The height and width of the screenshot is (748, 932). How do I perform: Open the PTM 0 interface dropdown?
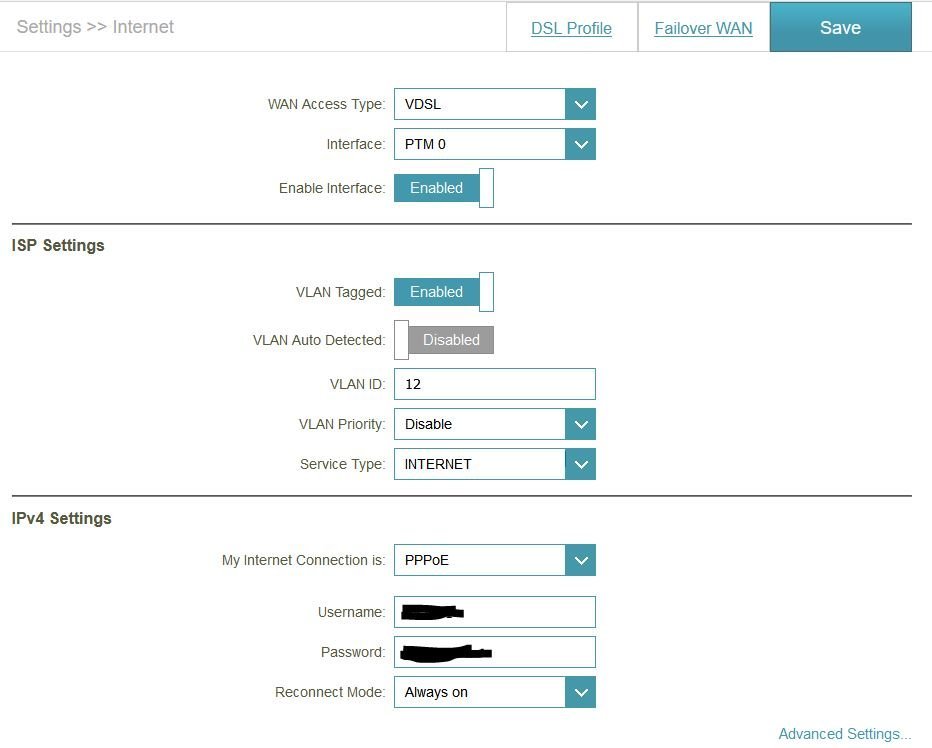pyautogui.click(x=480, y=144)
